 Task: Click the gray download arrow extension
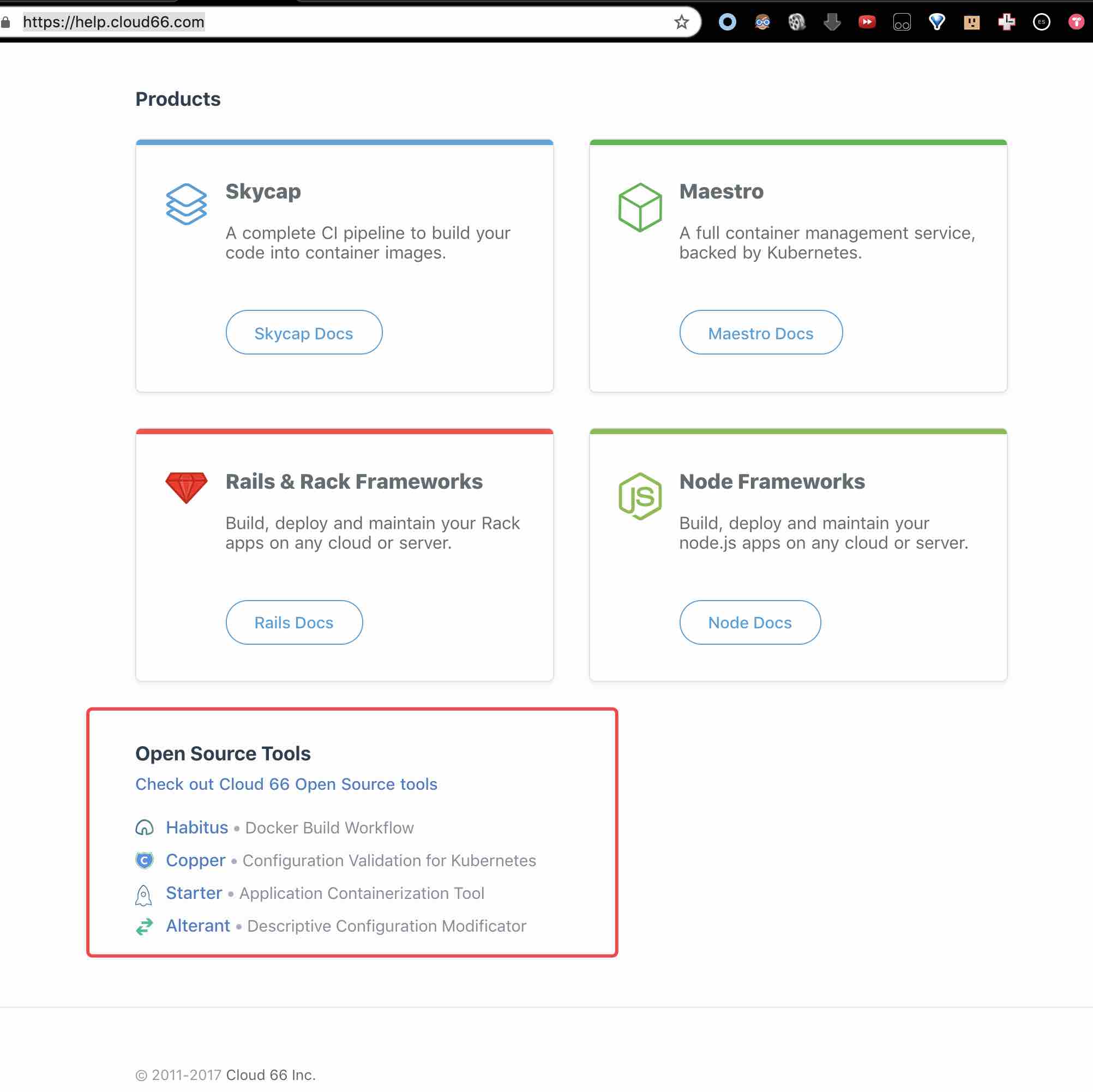point(832,22)
